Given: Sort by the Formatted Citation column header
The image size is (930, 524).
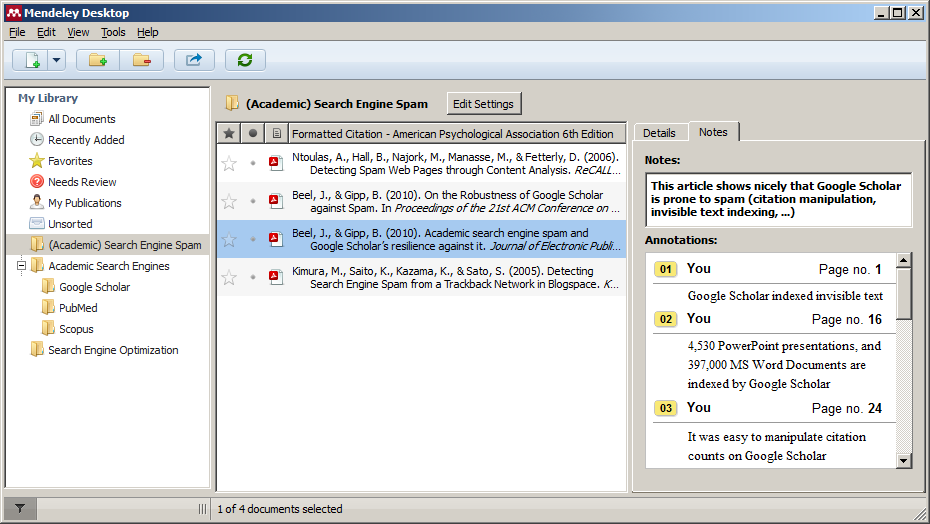Looking at the screenshot, I should coord(457,134).
